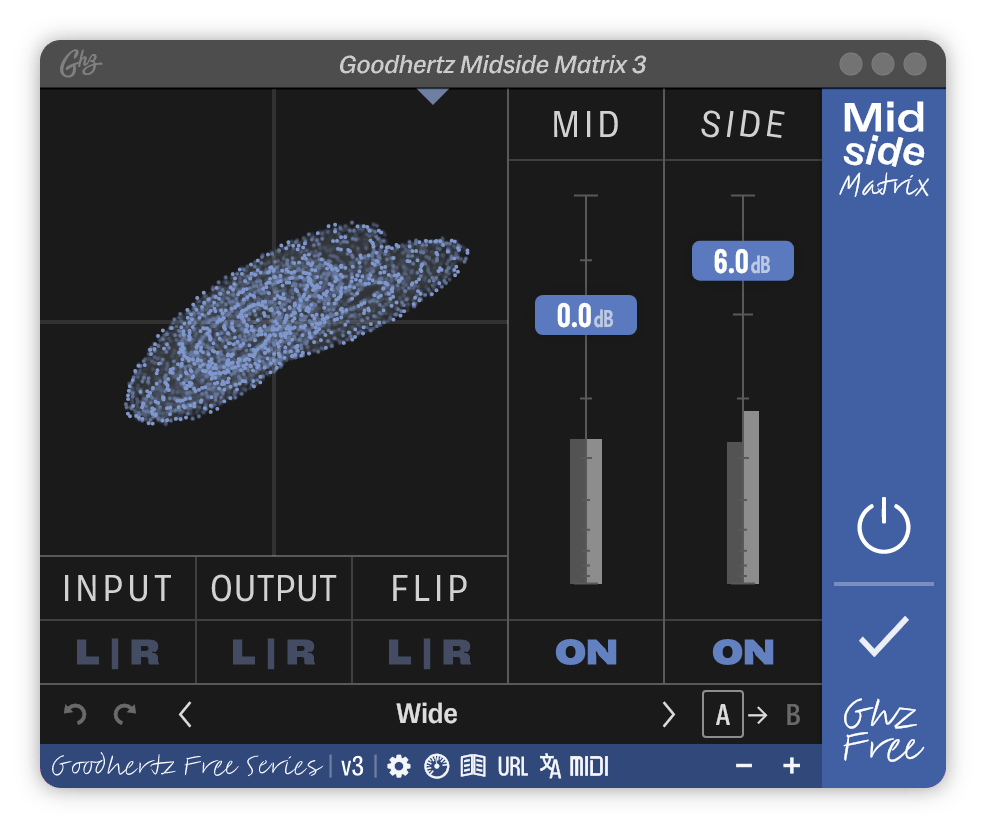This screenshot has height=828, width=986.
Task: Click the 6.0 dB value display
Action: pyautogui.click(x=742, y=260)
